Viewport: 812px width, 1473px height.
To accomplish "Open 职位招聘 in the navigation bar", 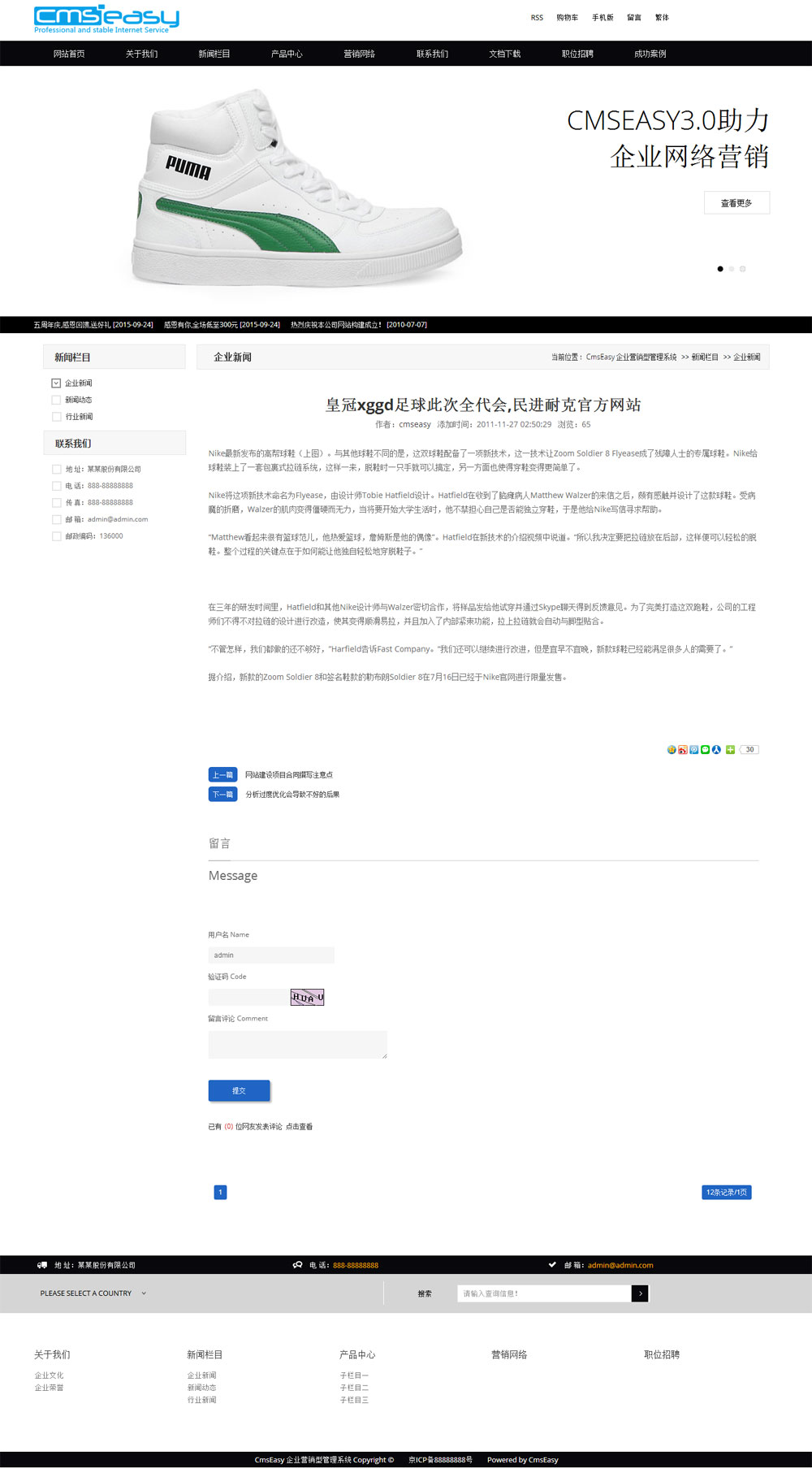I will click(x=578, y=54).
